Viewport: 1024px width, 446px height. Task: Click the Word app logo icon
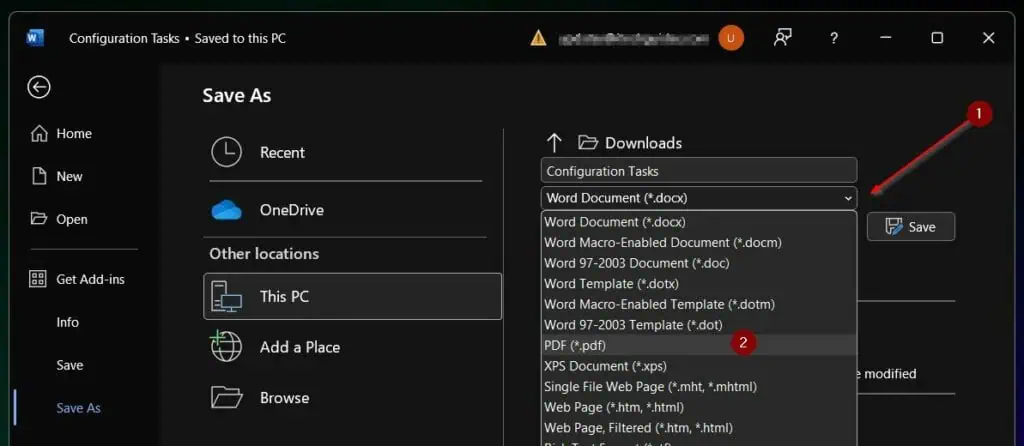point(35,38)
